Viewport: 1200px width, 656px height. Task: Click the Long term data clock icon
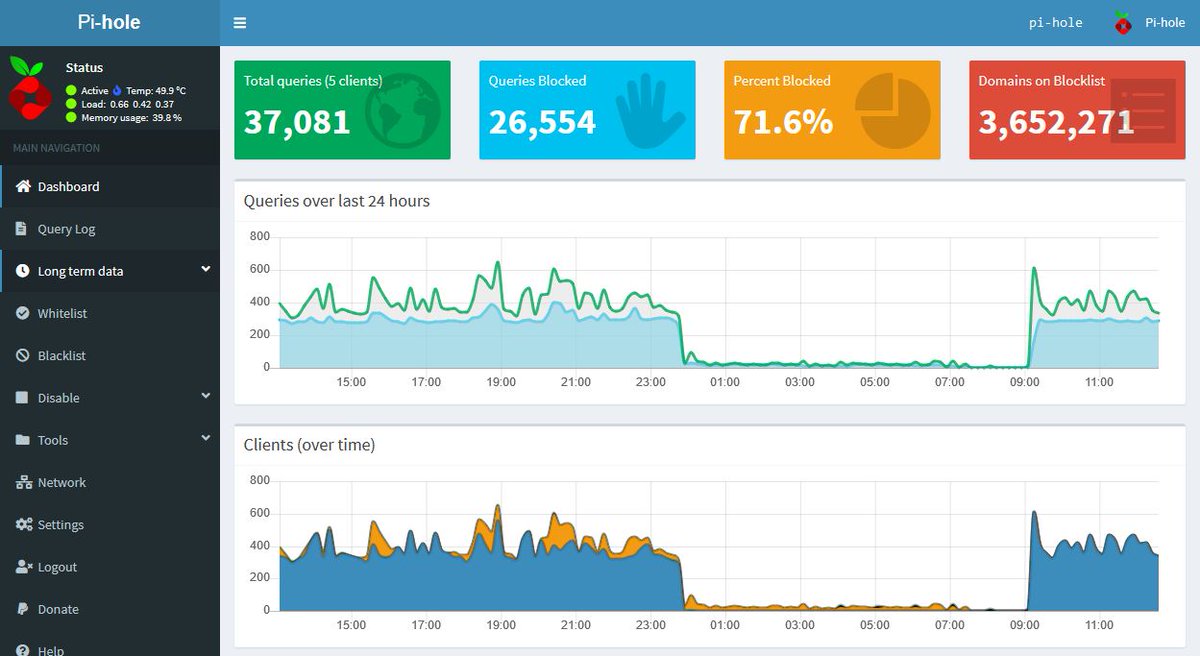23,271
